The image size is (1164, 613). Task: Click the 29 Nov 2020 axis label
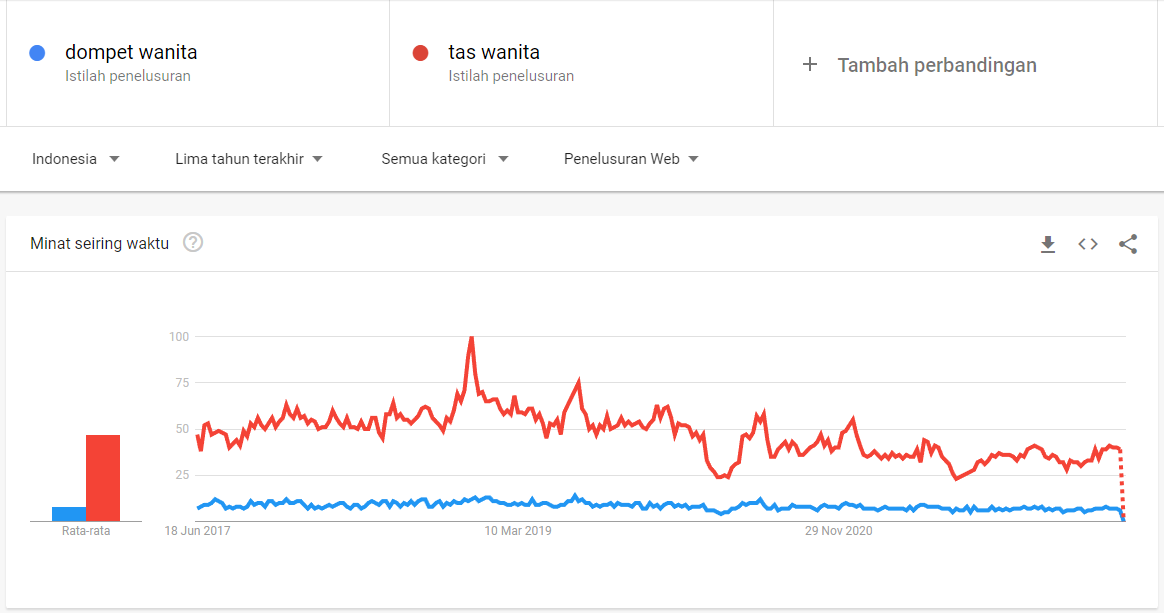coord(839,531)
